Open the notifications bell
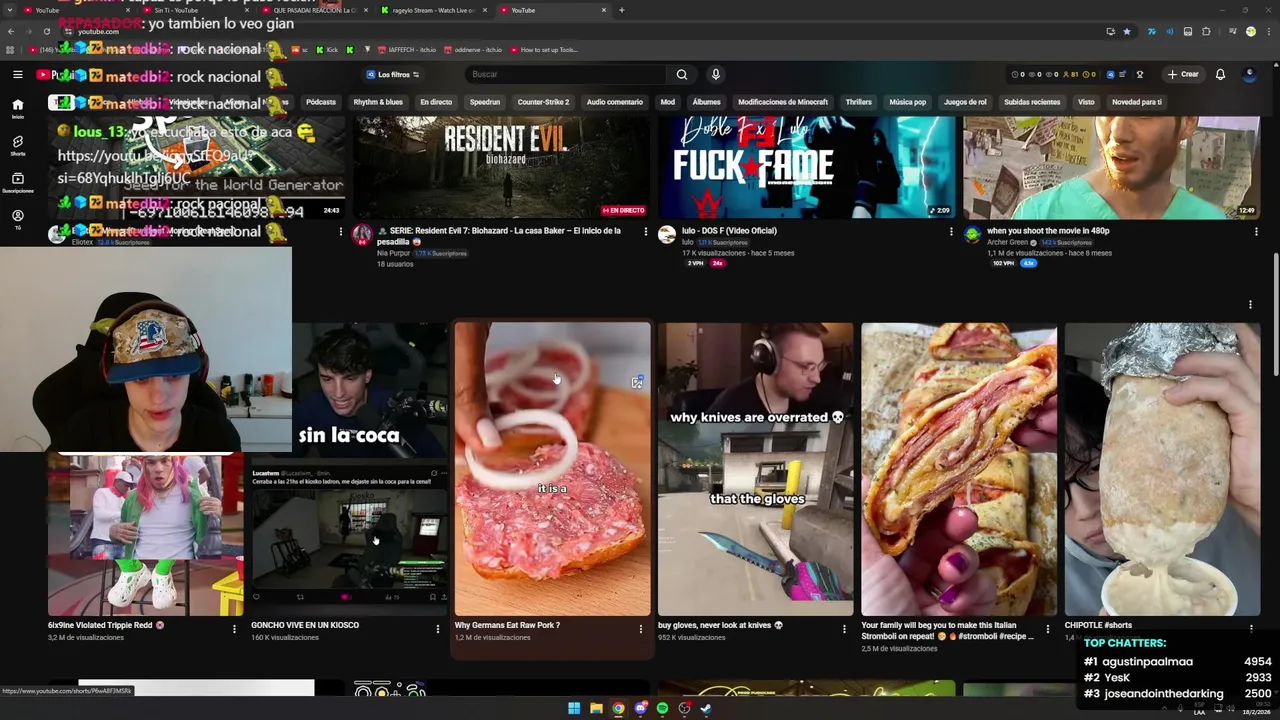Image resolution: width=1280 pixels, height=720 pixels. pyautogui.click(x=1220, y=74)
